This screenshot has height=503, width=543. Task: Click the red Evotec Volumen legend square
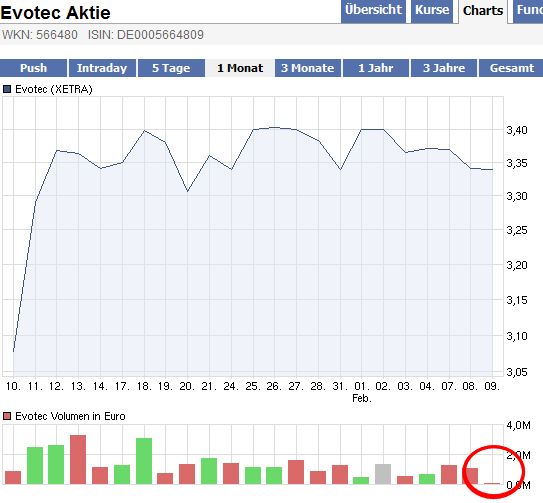click(7, 416)
